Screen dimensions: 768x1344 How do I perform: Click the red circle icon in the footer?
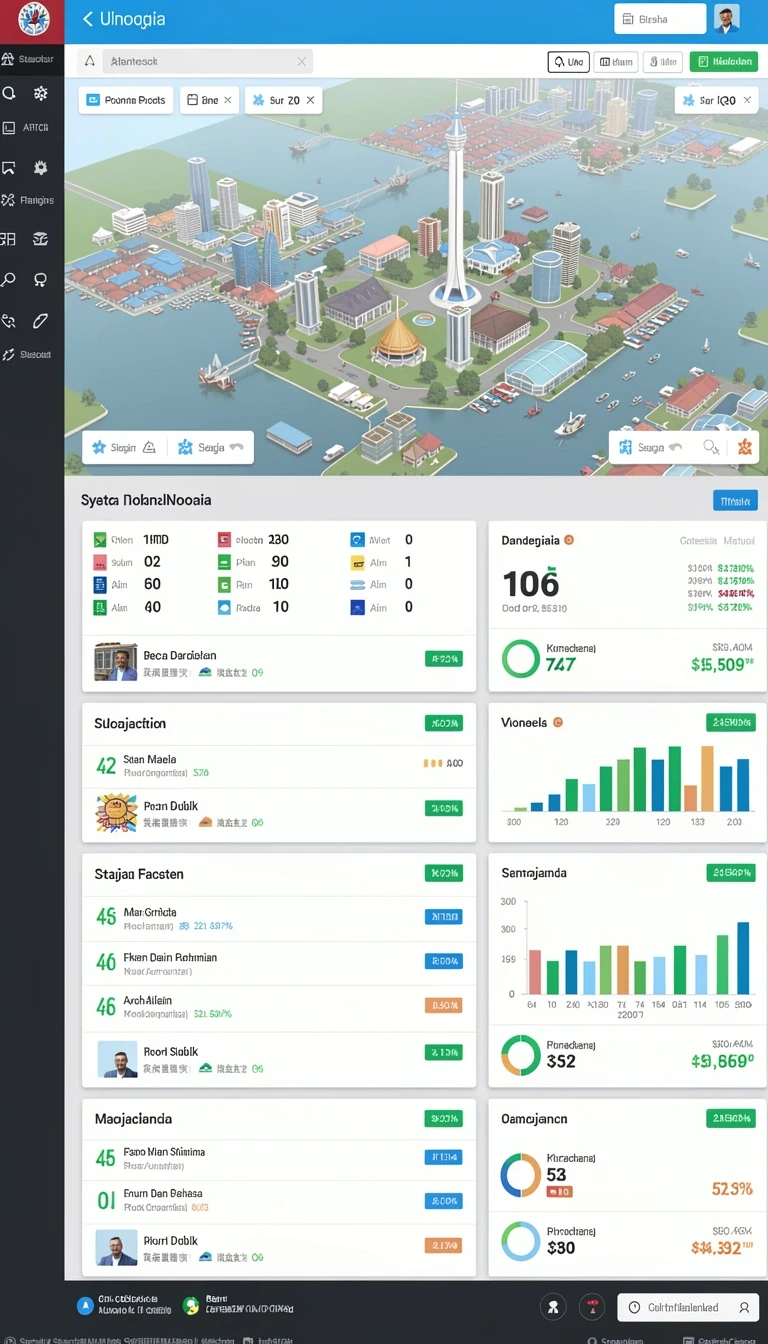(x=593, y=1307)
